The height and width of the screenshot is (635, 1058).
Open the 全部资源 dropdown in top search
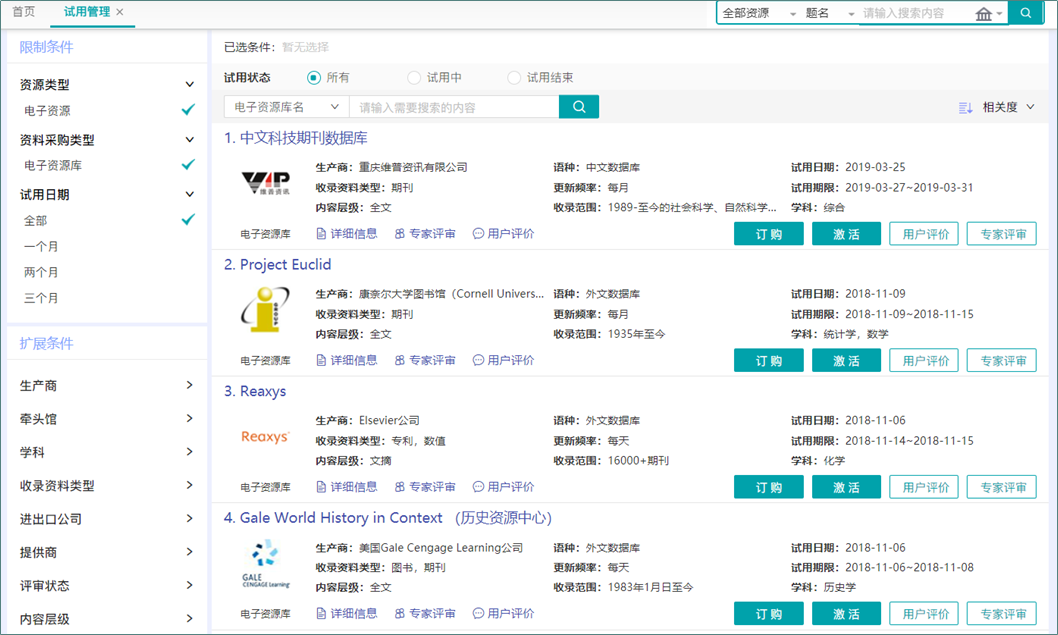coord(759,13)
